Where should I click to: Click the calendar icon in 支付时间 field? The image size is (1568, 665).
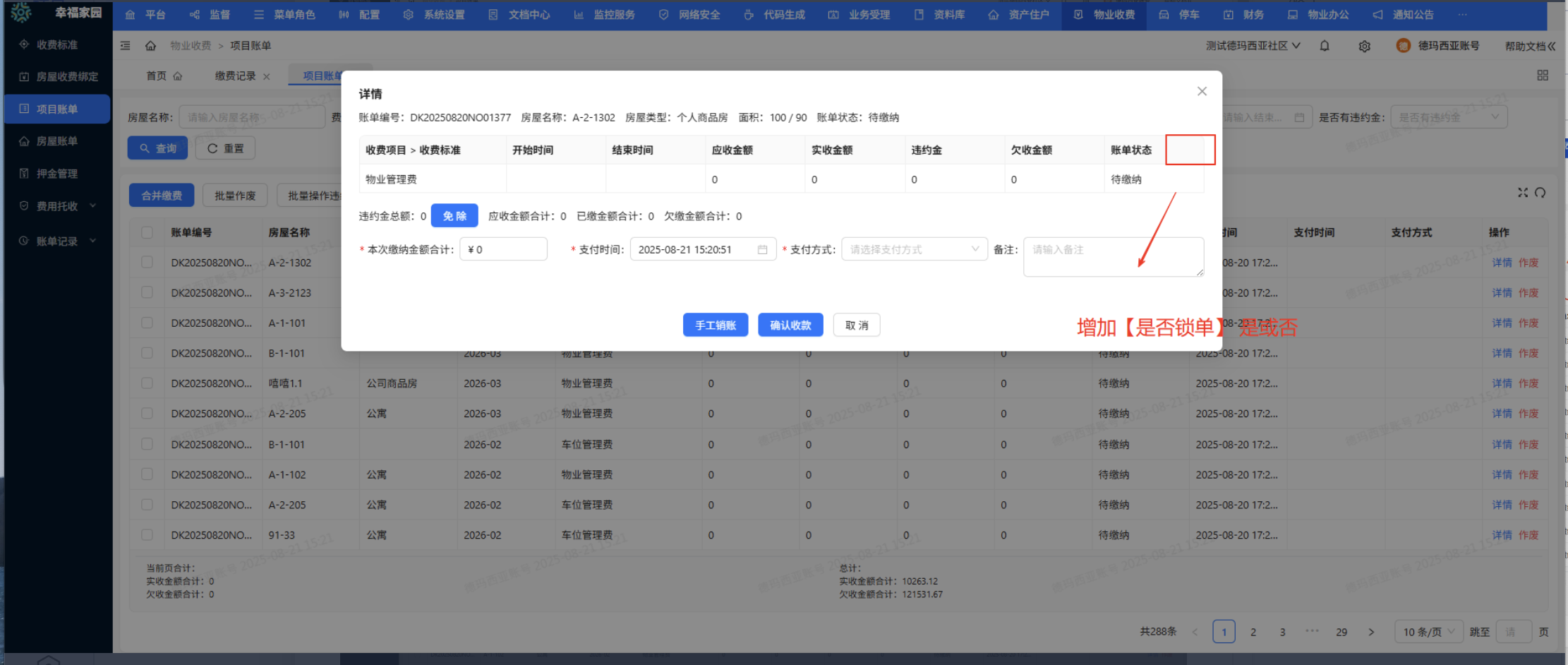762,250
